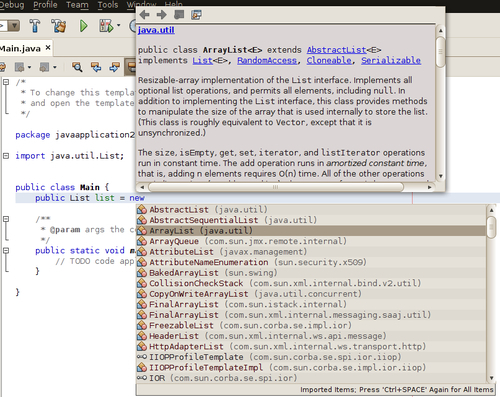Select IOR (com.sun.corba.se.spi.ior) completion item
Viewport: 500px width, 397px height.
click(311, 378)
